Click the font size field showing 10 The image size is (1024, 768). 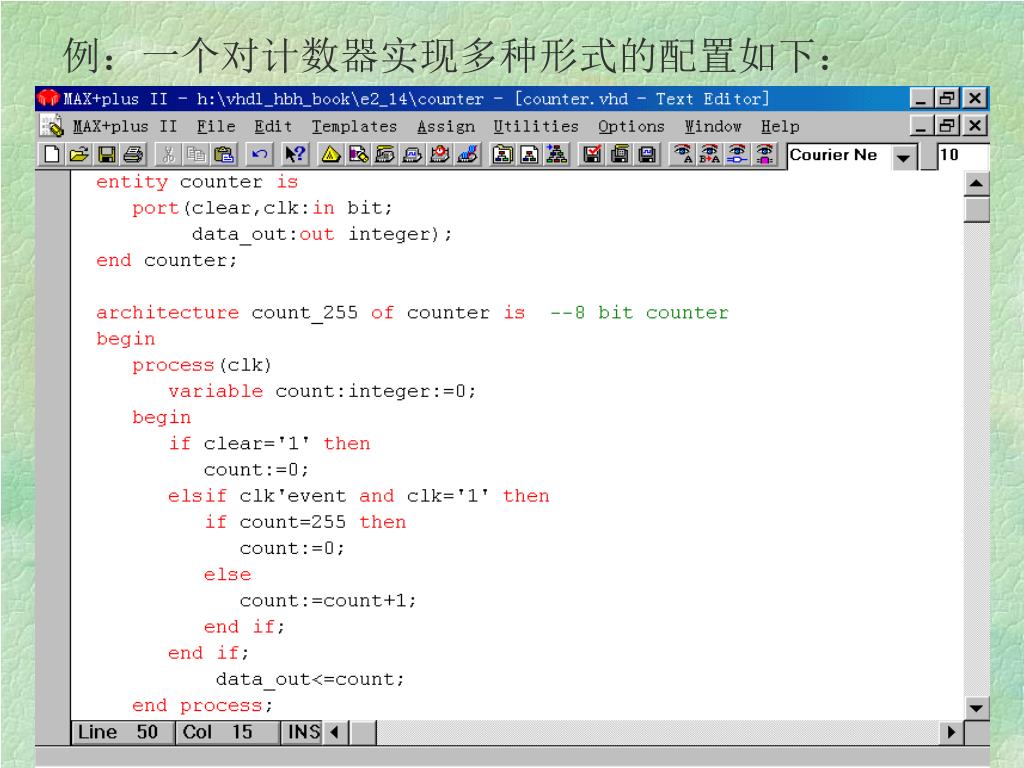(x=963, y=155)
